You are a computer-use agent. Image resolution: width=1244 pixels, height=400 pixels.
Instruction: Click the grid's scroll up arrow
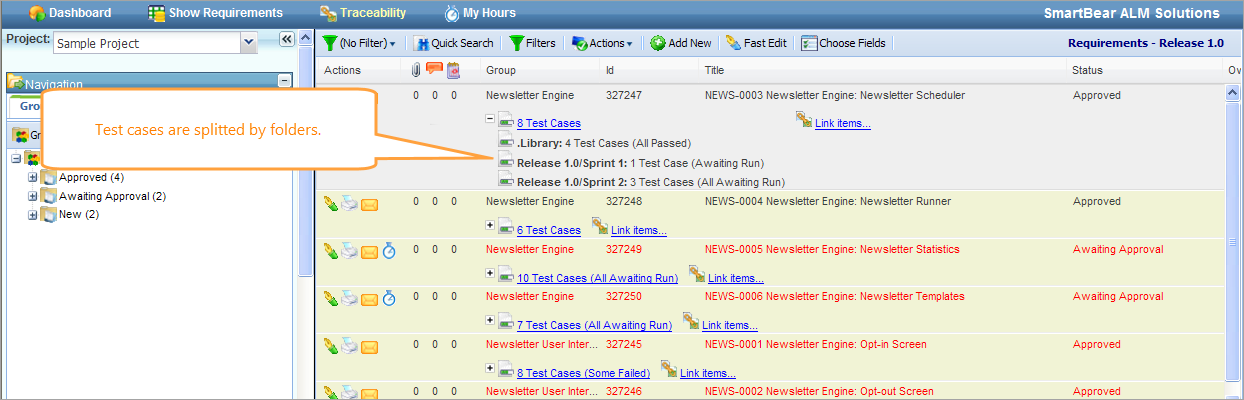(1233, 93)
